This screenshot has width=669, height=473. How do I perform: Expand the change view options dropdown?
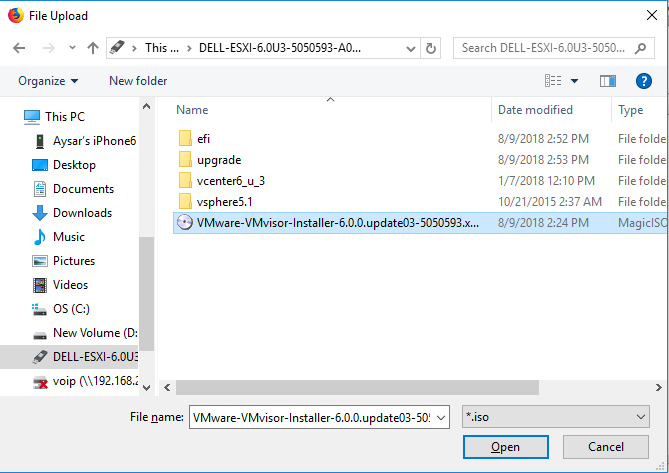click(574, 81)
